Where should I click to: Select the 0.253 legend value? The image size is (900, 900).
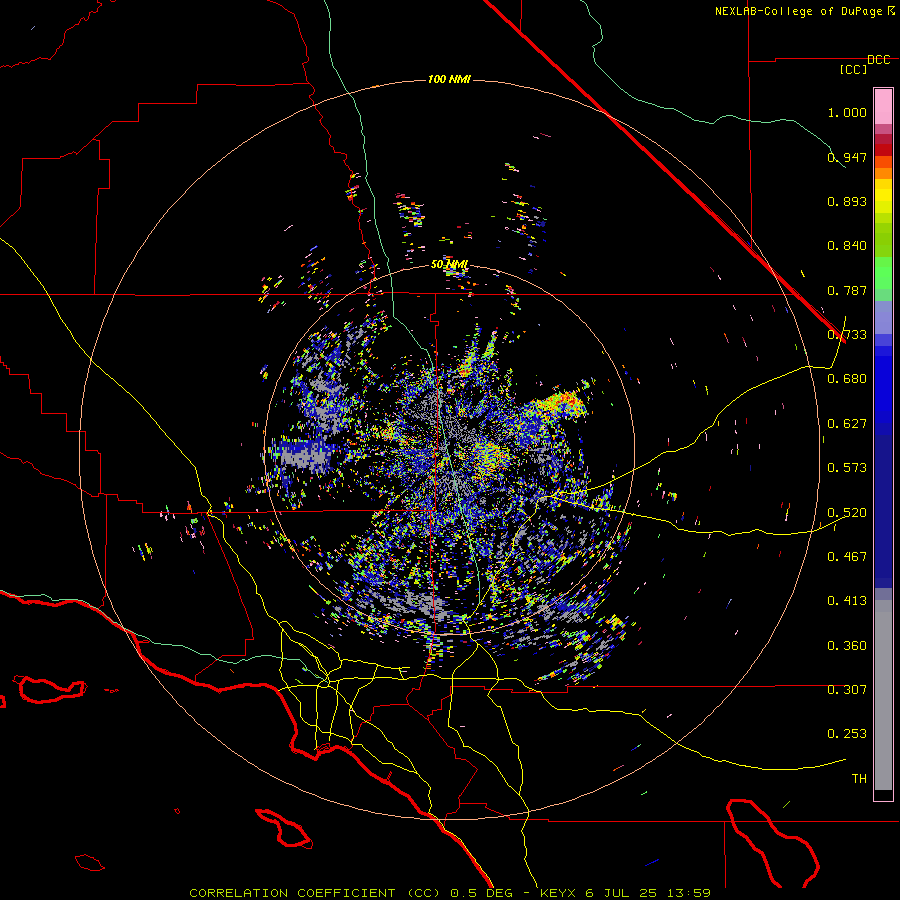click(x=847, y=734)
